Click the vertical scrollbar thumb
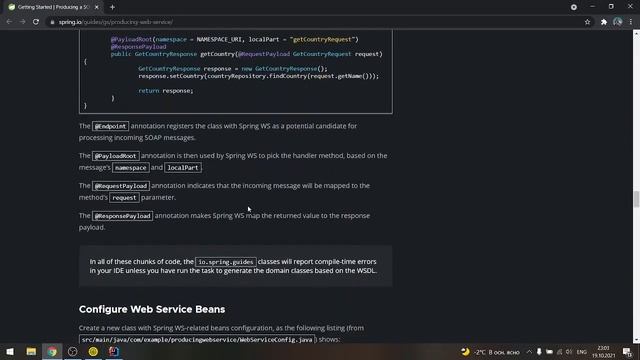 coord(636,199)
